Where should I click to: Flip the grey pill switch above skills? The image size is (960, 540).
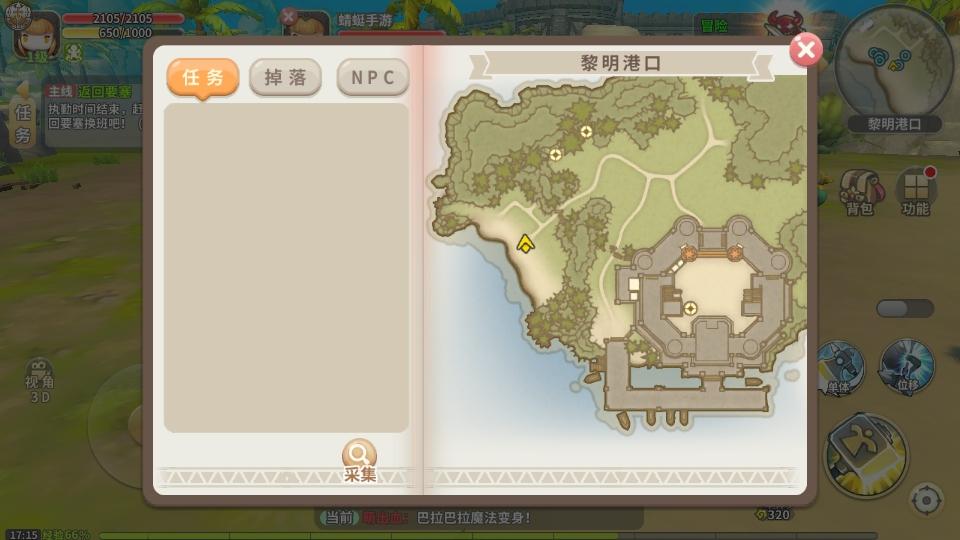[x=905, y=308]
